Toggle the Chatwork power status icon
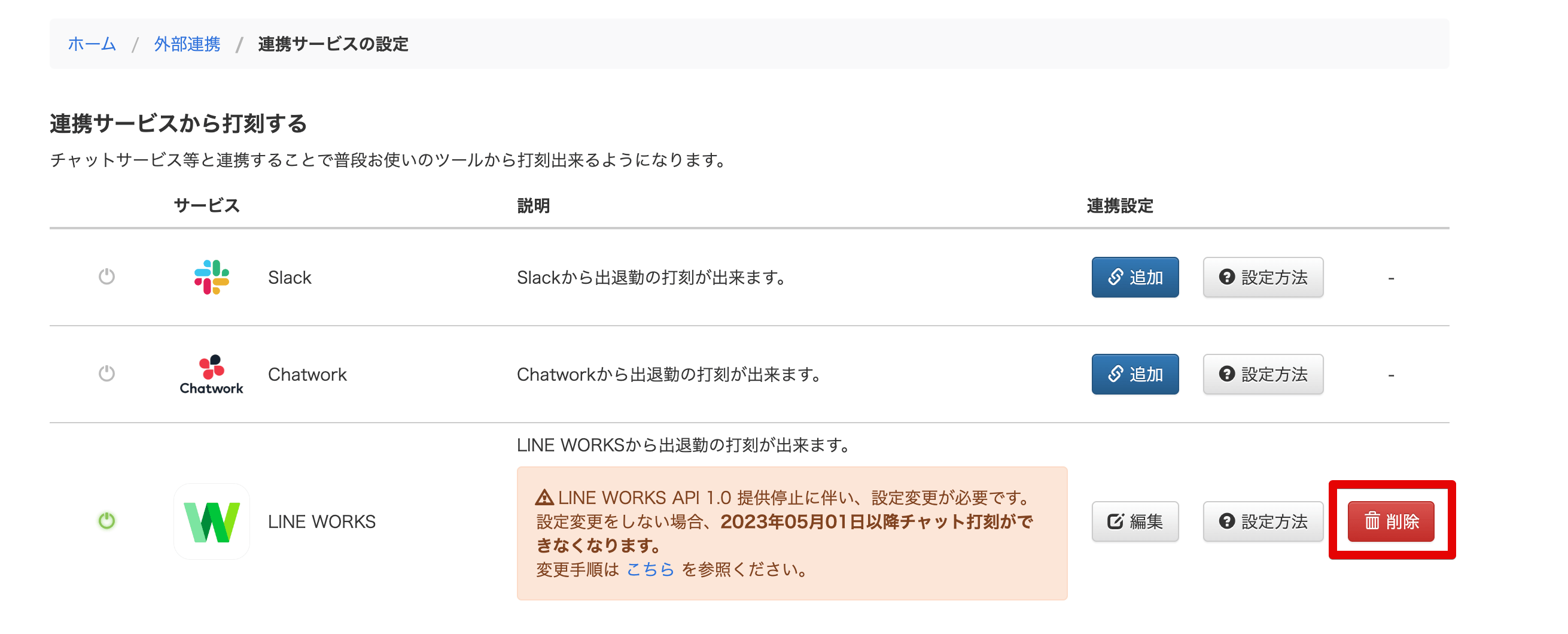The width and height of the screenshot is (1568, 634). coord(106,374)
